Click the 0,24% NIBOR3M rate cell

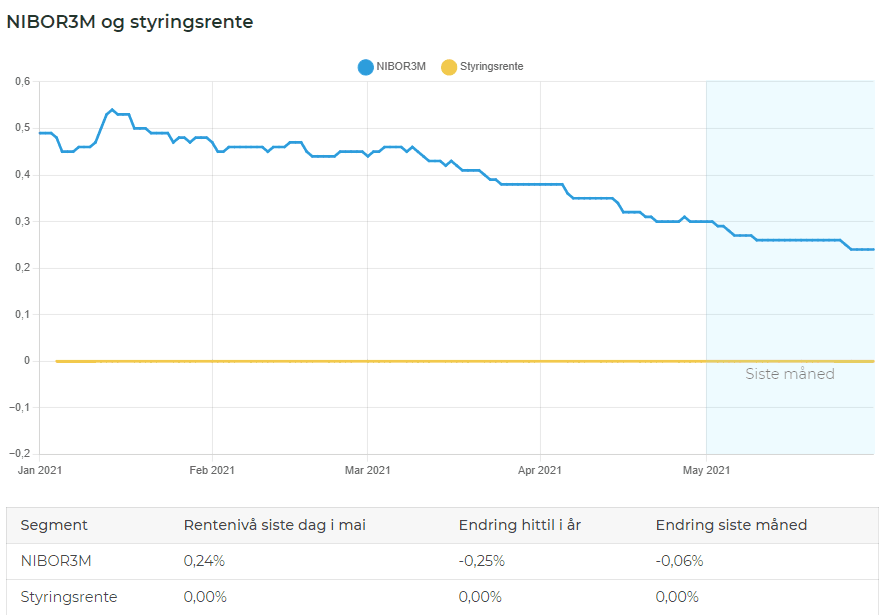(204, 561)
